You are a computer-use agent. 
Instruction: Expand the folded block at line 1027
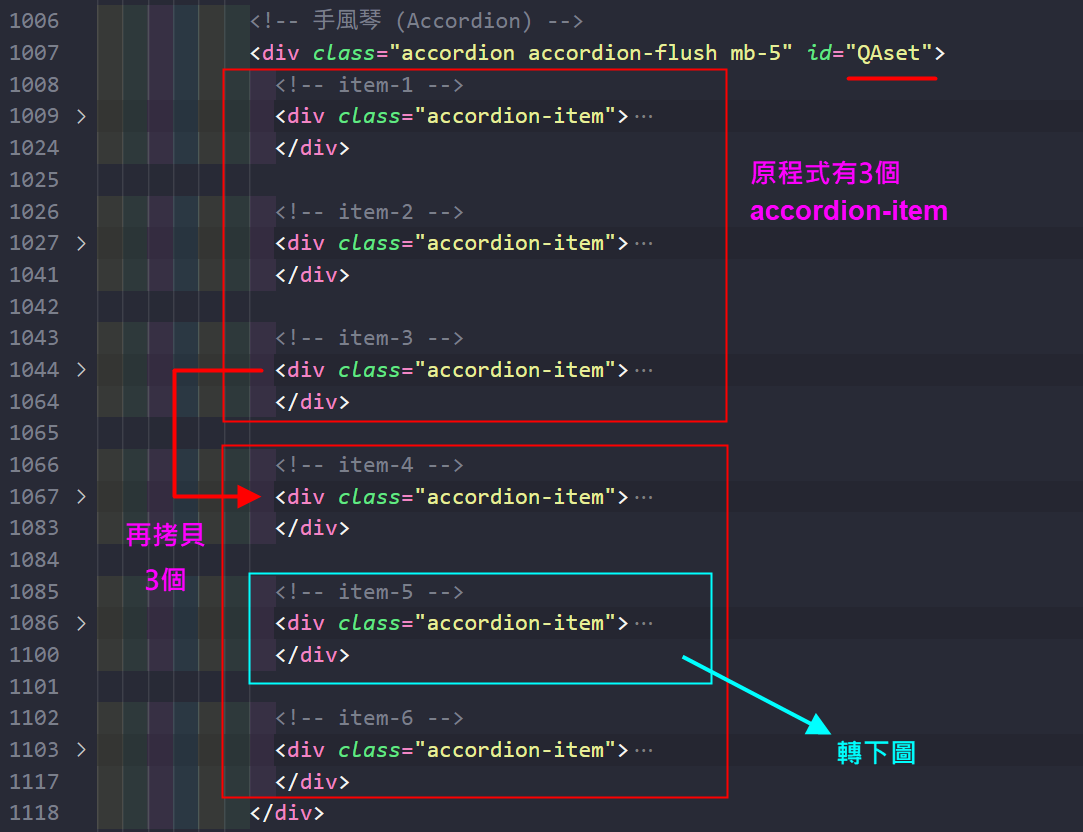coord(81,243)
